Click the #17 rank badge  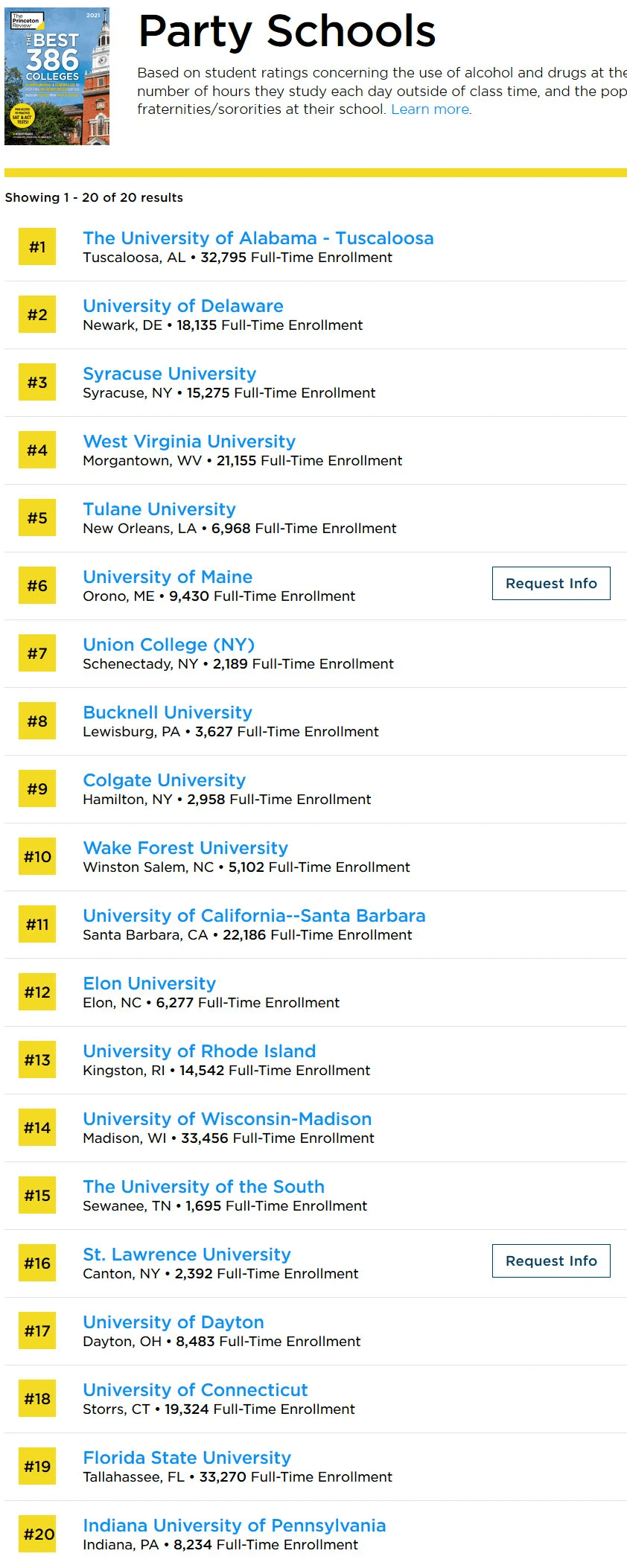[x=37, y=1331]
